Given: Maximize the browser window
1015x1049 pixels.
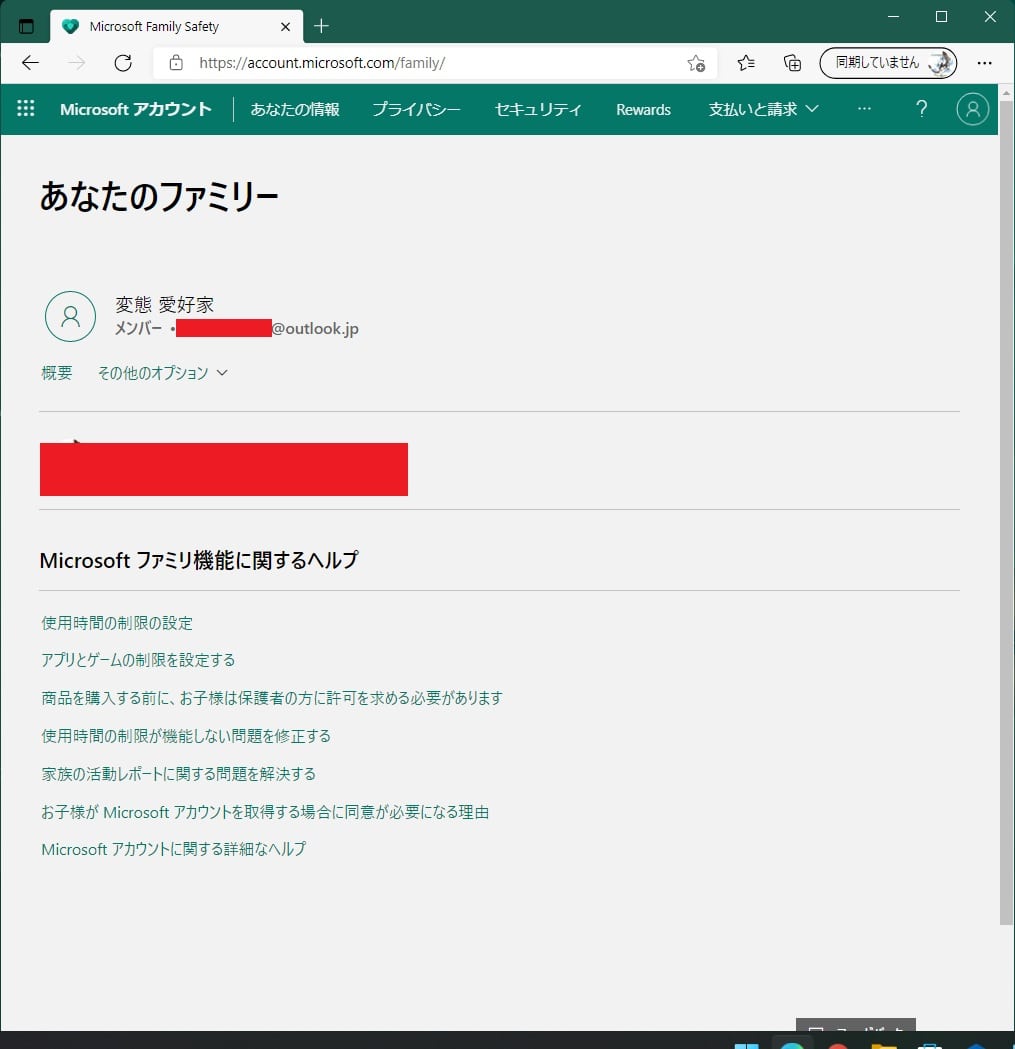Looking at the screenshot, I should click(941, 17).
